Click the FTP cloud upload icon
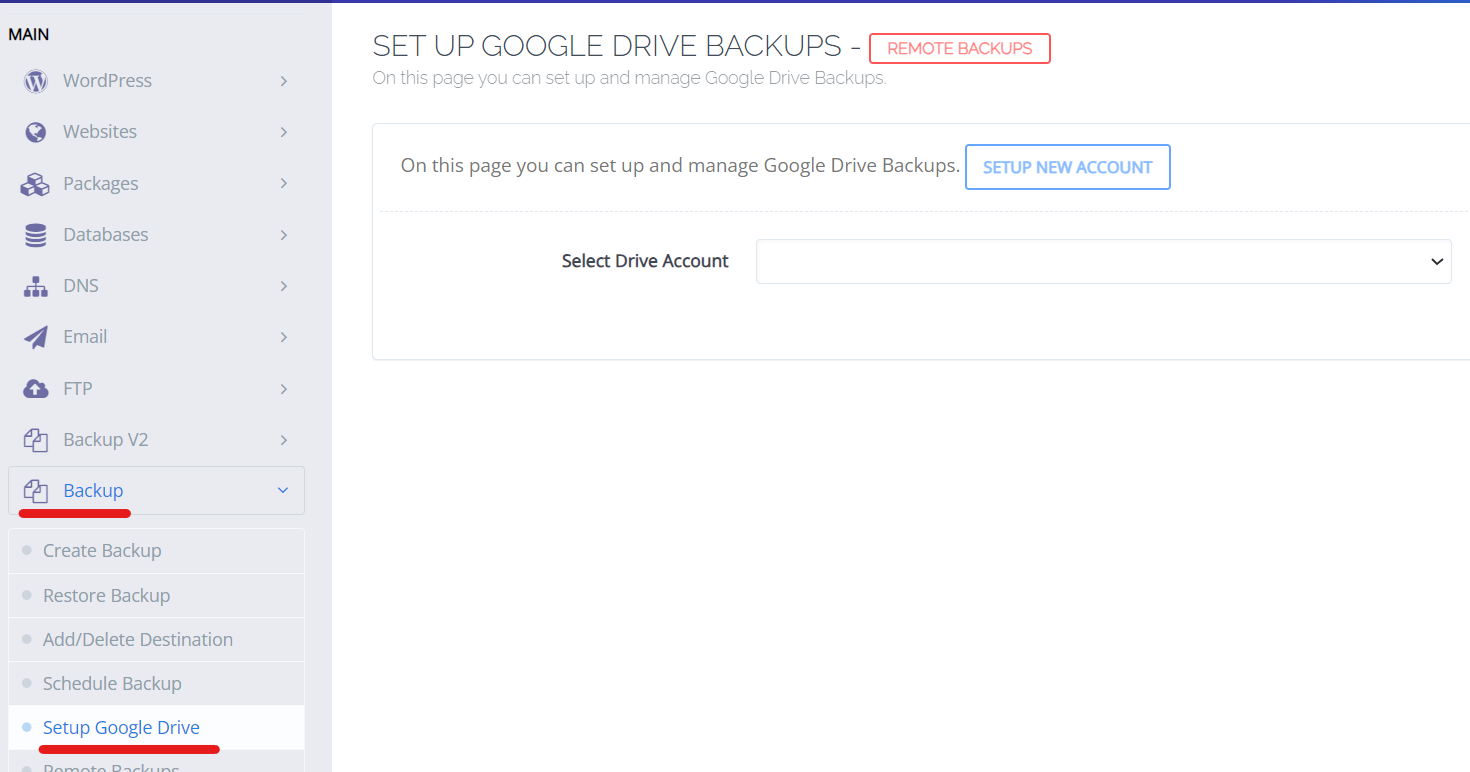The width and height of the screenshot is (1470, 772). [35, 388]
